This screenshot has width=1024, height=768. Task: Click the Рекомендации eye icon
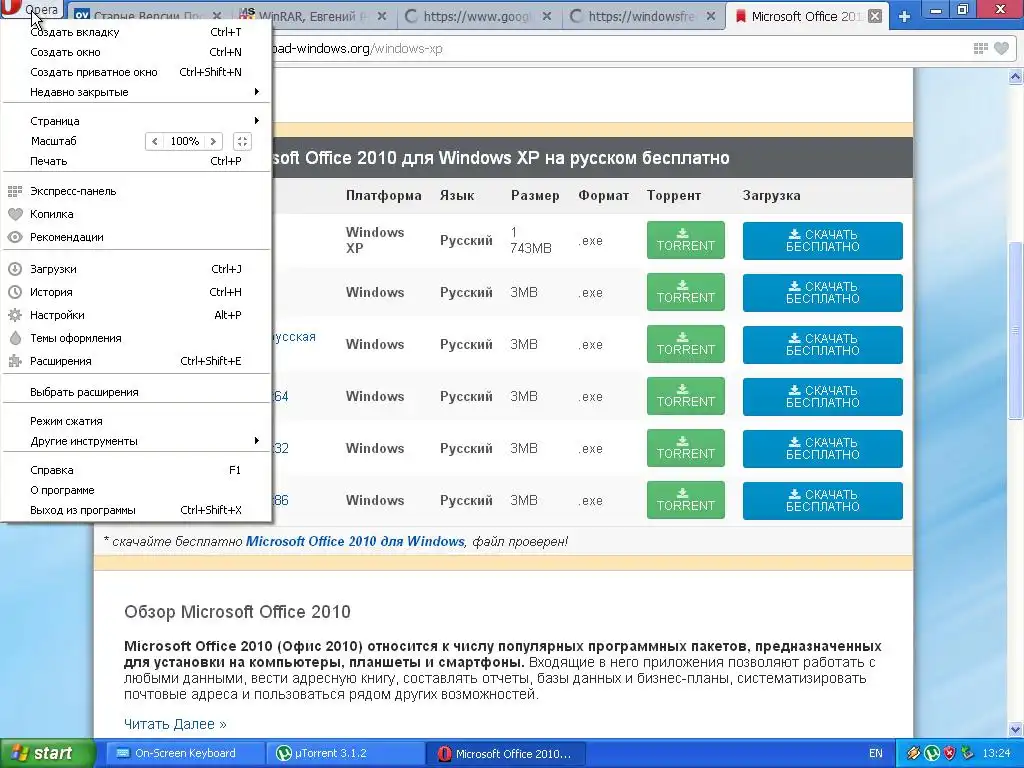coord(15,237)
